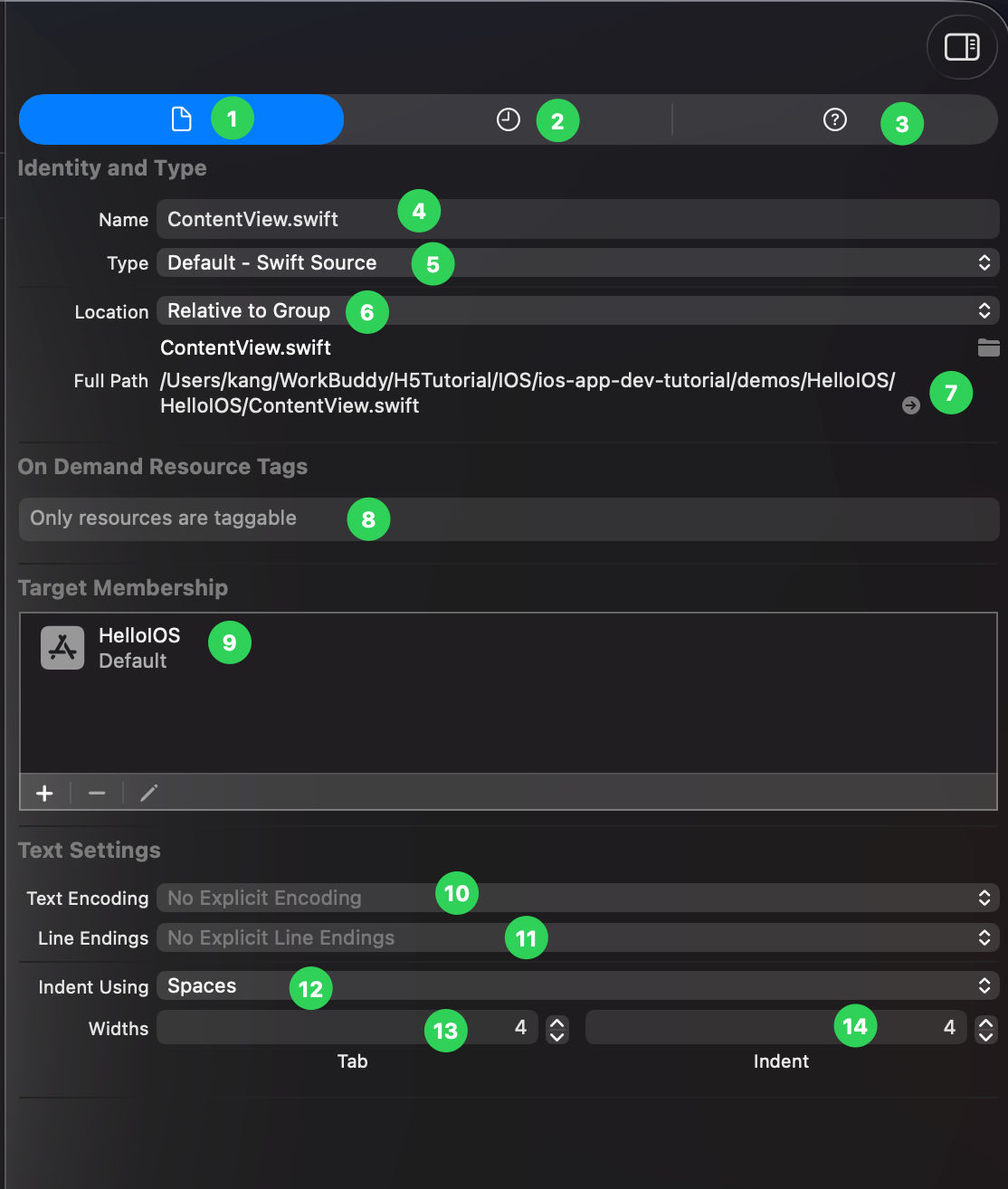Click the Tab width stepper arrows
Image resolution: width=1008 pixels, height=1189 pixels.
pyautogui.click(x=557, y=1029)
